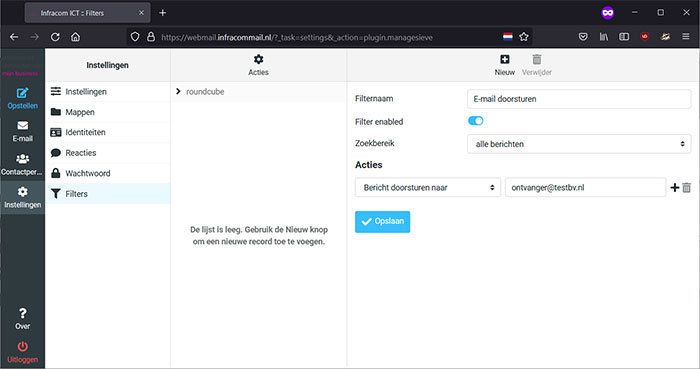Click the Filternaam text field
Image resolution: width=700 pixels, height=369 pixels.
point(579,99)
